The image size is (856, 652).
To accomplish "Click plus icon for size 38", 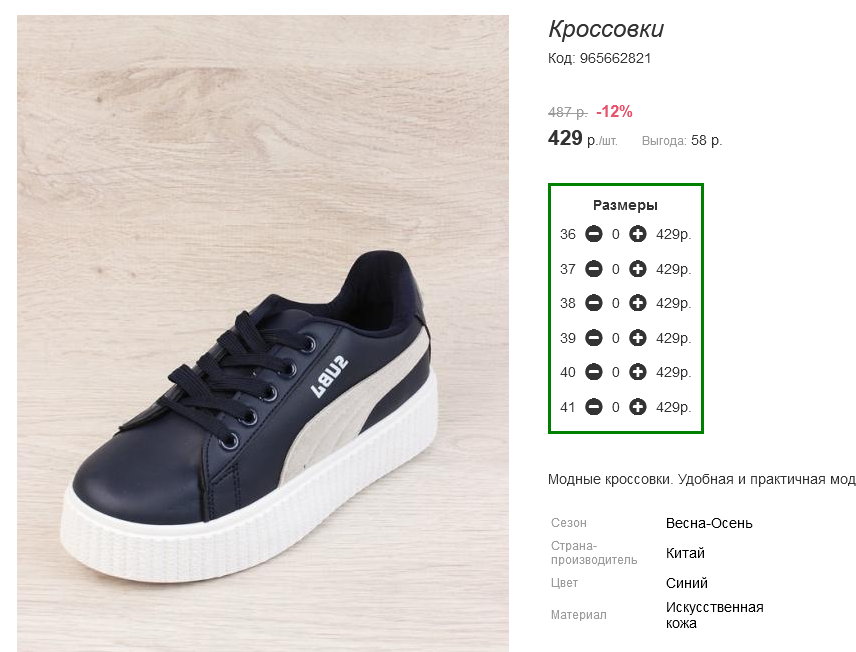I will 637,303.
